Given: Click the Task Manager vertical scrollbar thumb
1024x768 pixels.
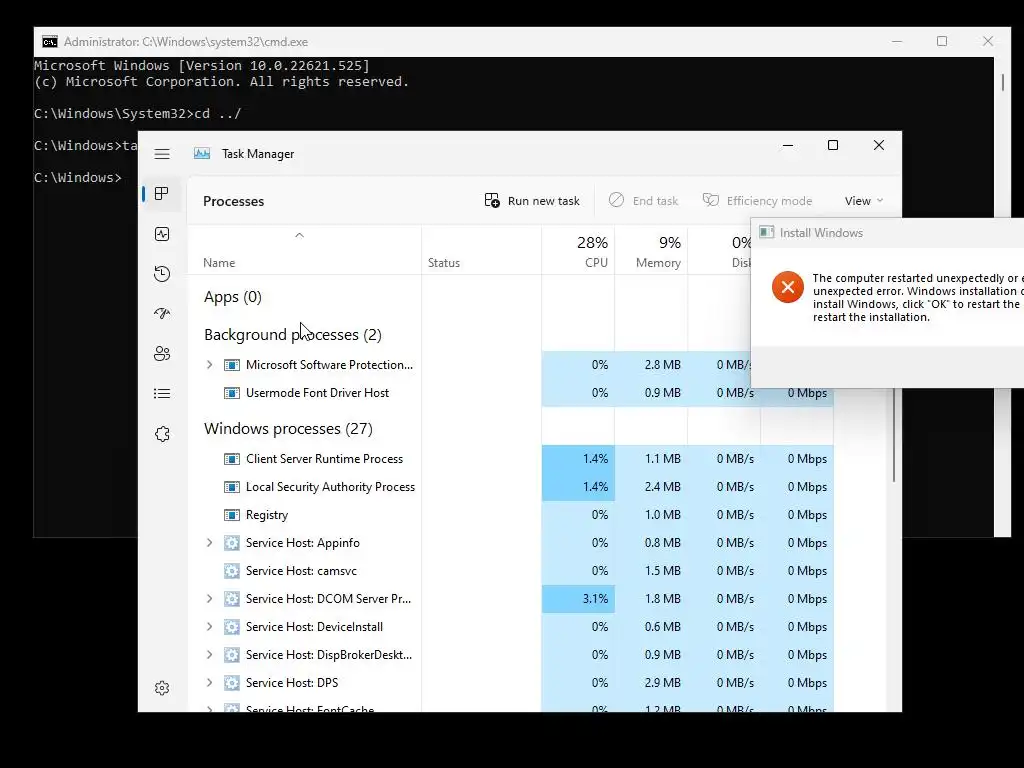Looking at the screenshot, I should [894, 436].
